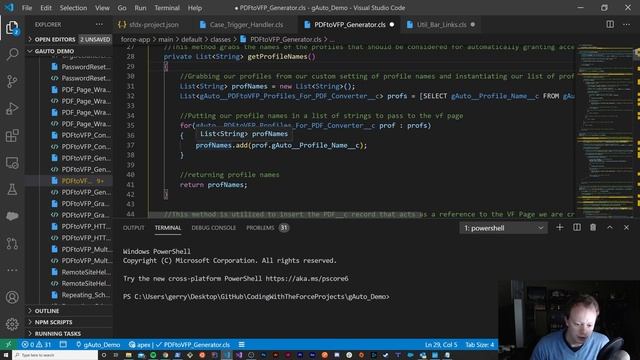Select the Terminal panel tab
Screen dimensions: 640x360
[x=168, y=228]
